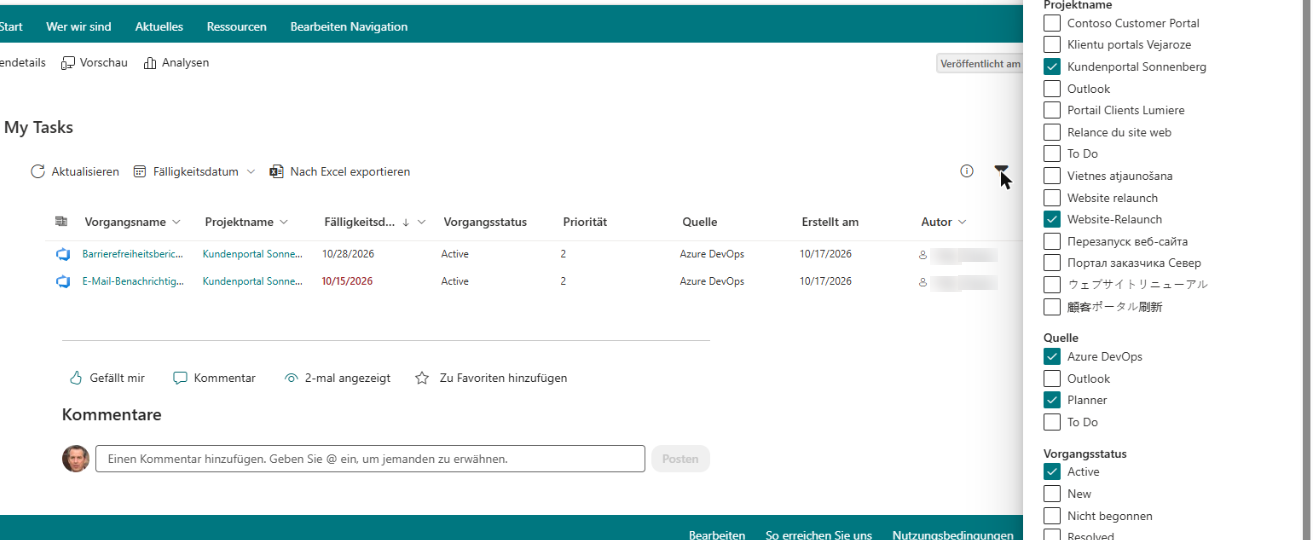Image resolution: width=1313 pixels, height=540 pixels.
Task: Click Azure DevOps icon for Barrierefreiheitsbericht row
Action: (x=63, y=254)
